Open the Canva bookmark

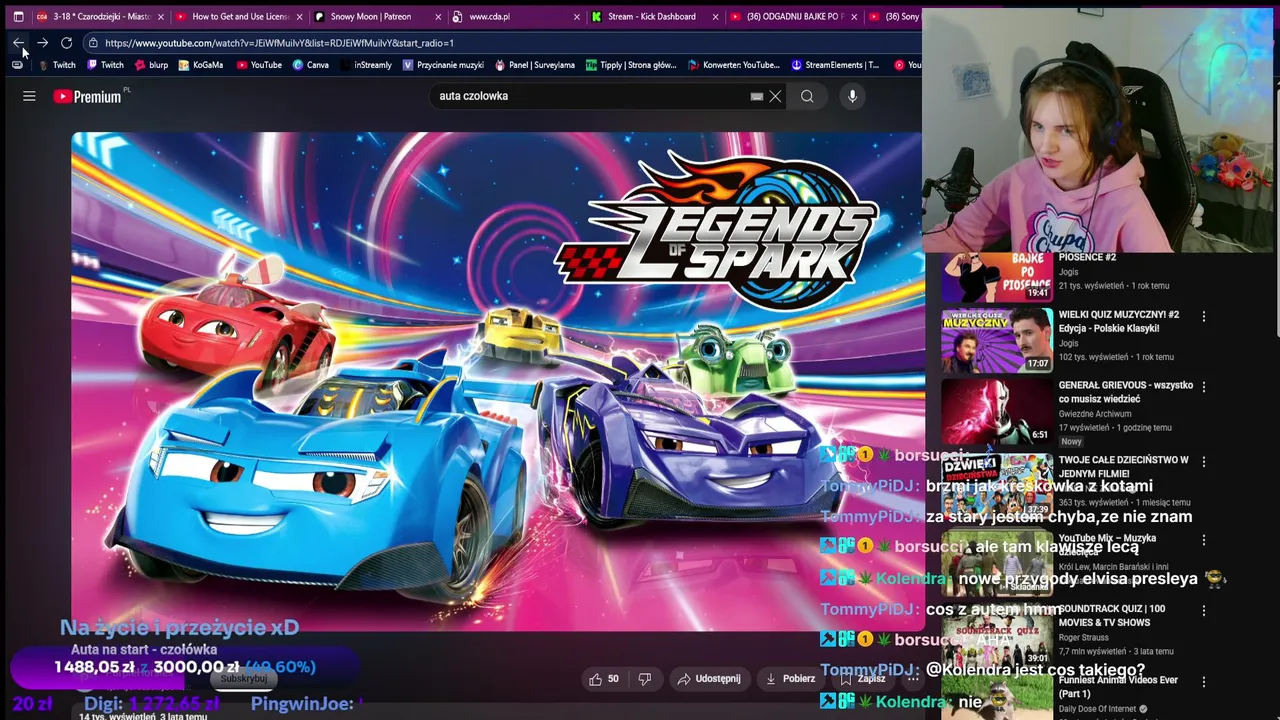311,65
